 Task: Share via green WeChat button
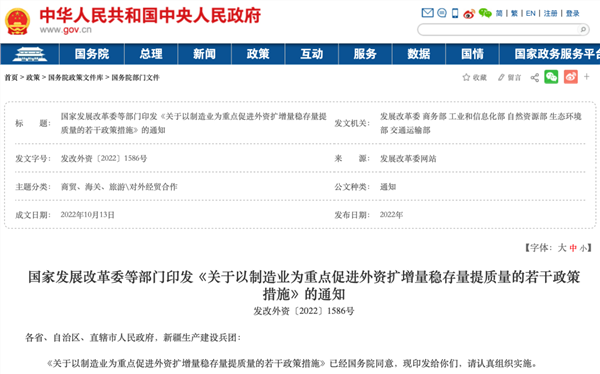pos(551,77)
